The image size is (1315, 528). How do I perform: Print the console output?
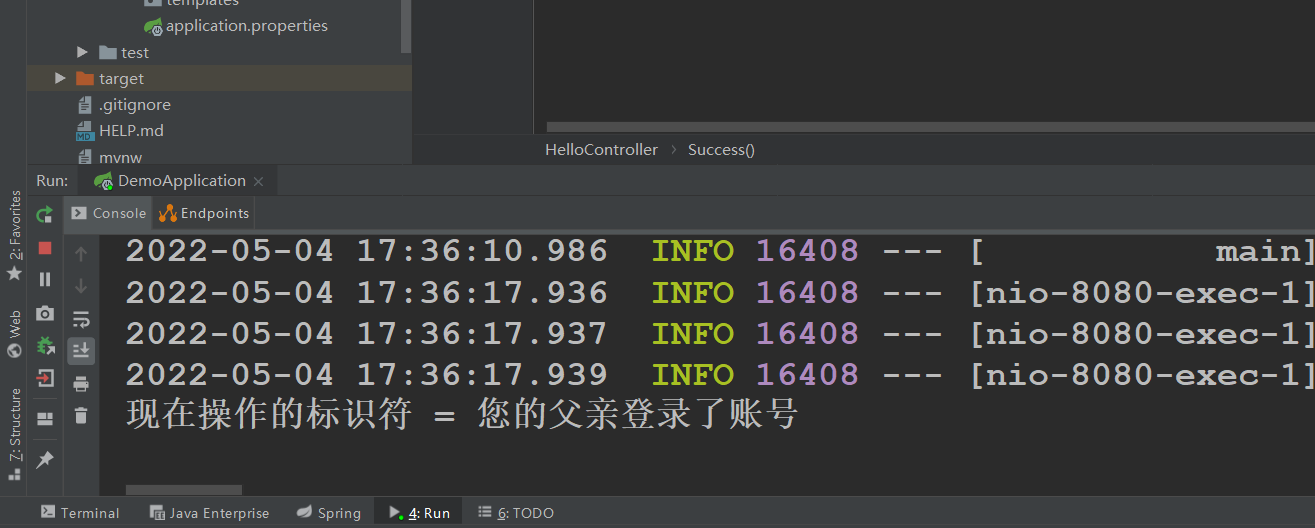point(81,384)
